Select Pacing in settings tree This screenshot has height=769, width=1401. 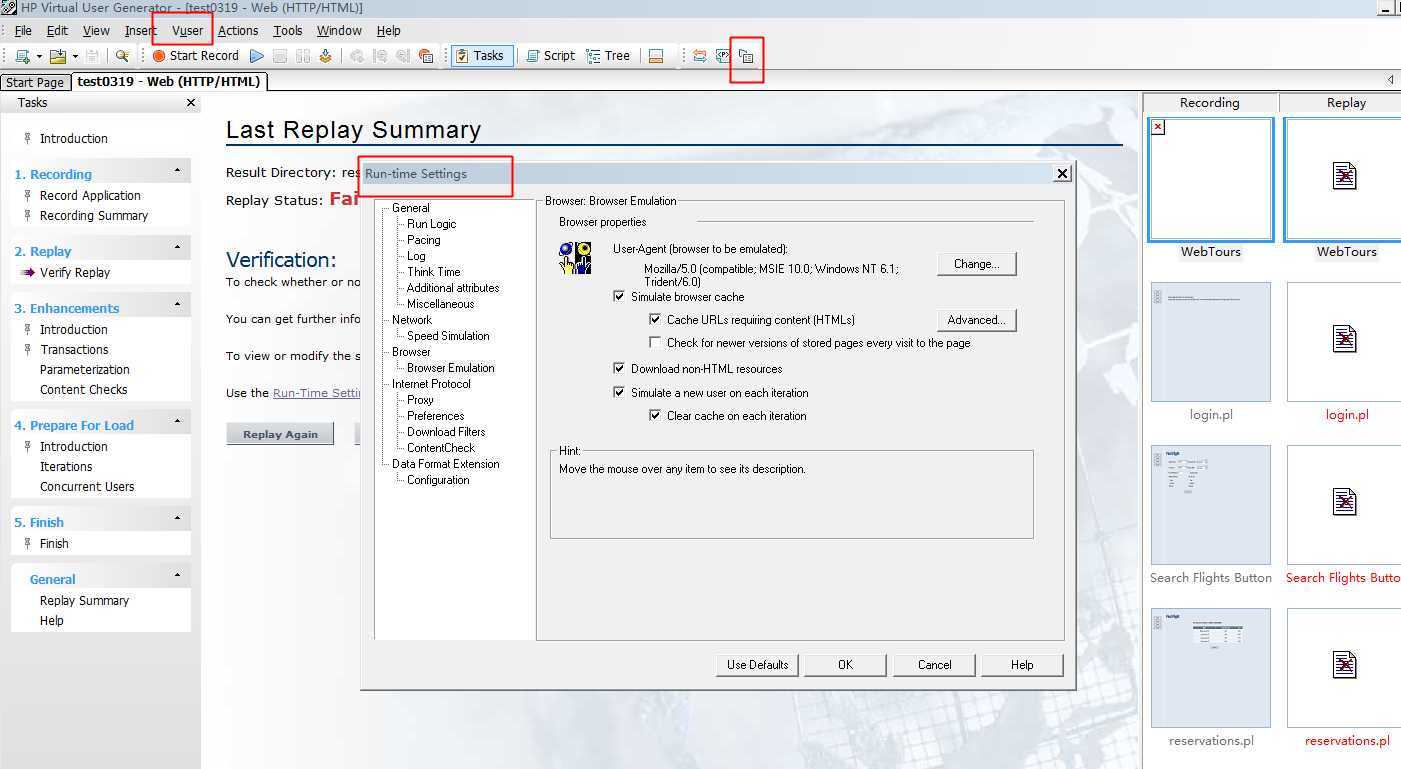423,240
